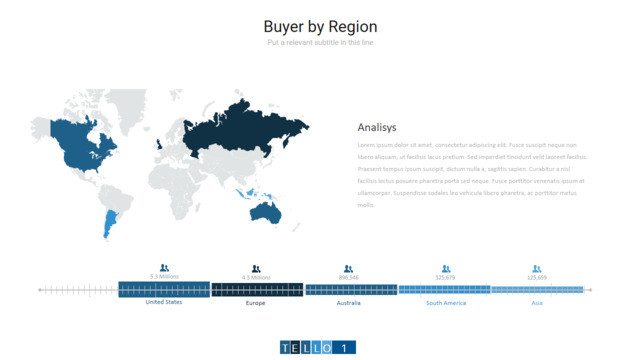Click the Buyer by Region title

click(x=320, y=27)
